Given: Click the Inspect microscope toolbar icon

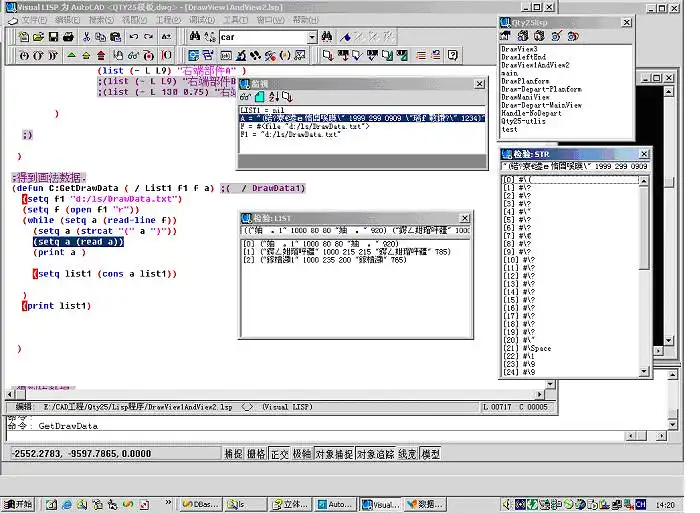Looking at the screenshot, I should click(x=241, y=55).
